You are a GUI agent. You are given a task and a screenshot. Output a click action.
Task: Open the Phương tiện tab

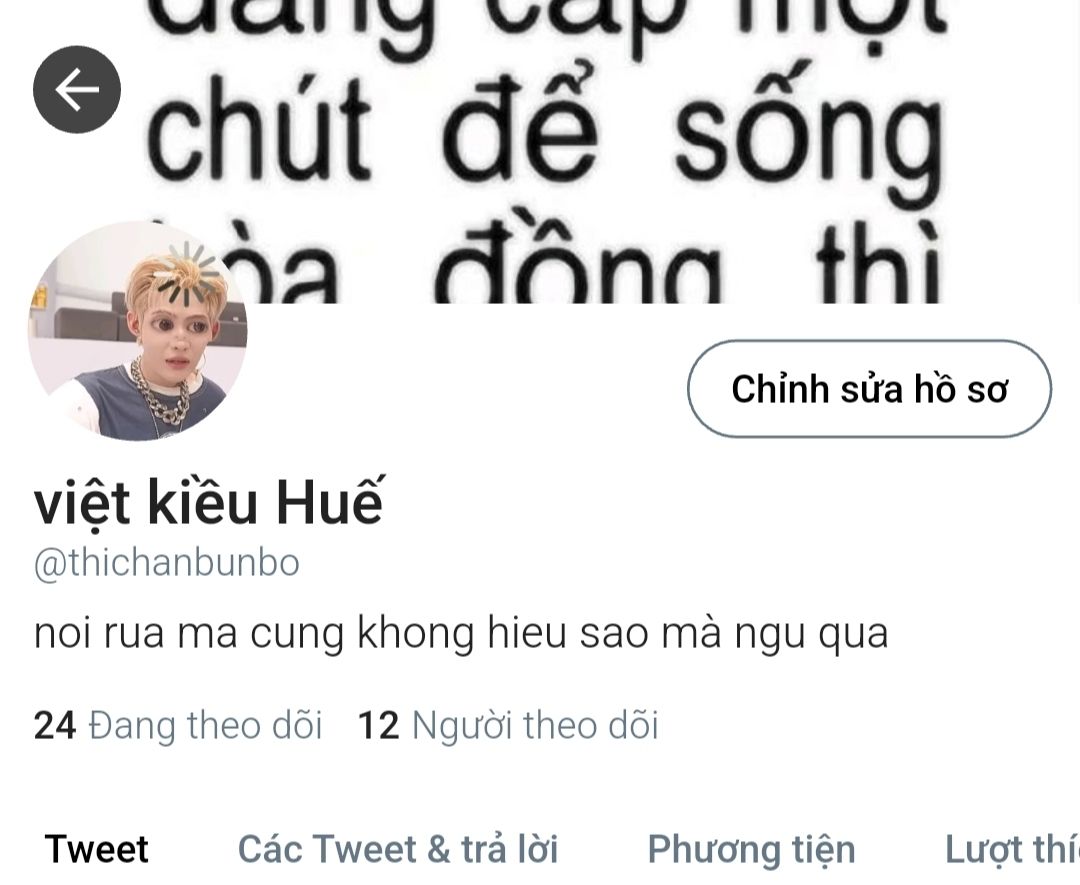click(751, 850)
